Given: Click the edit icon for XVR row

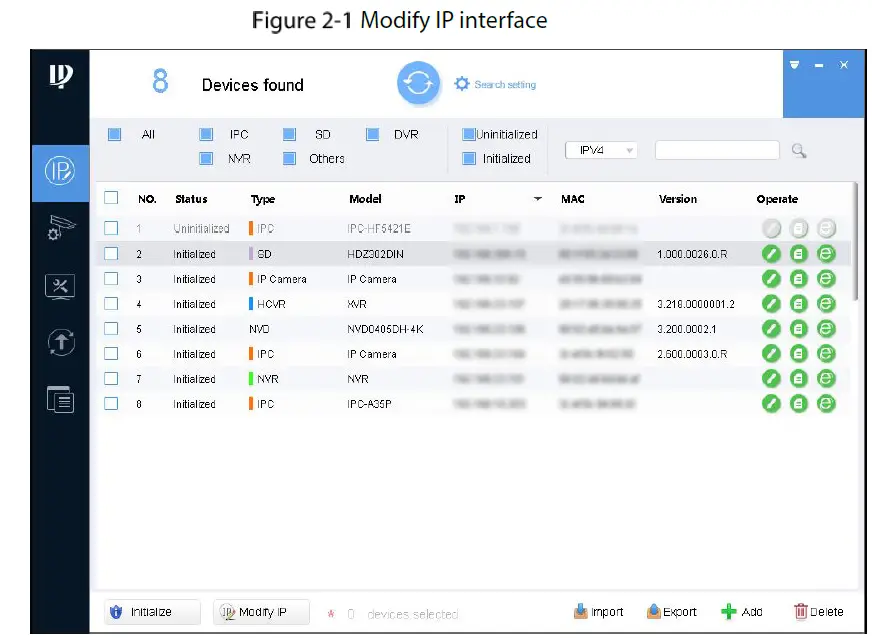Looking at the screenshot, I should 771,304.
